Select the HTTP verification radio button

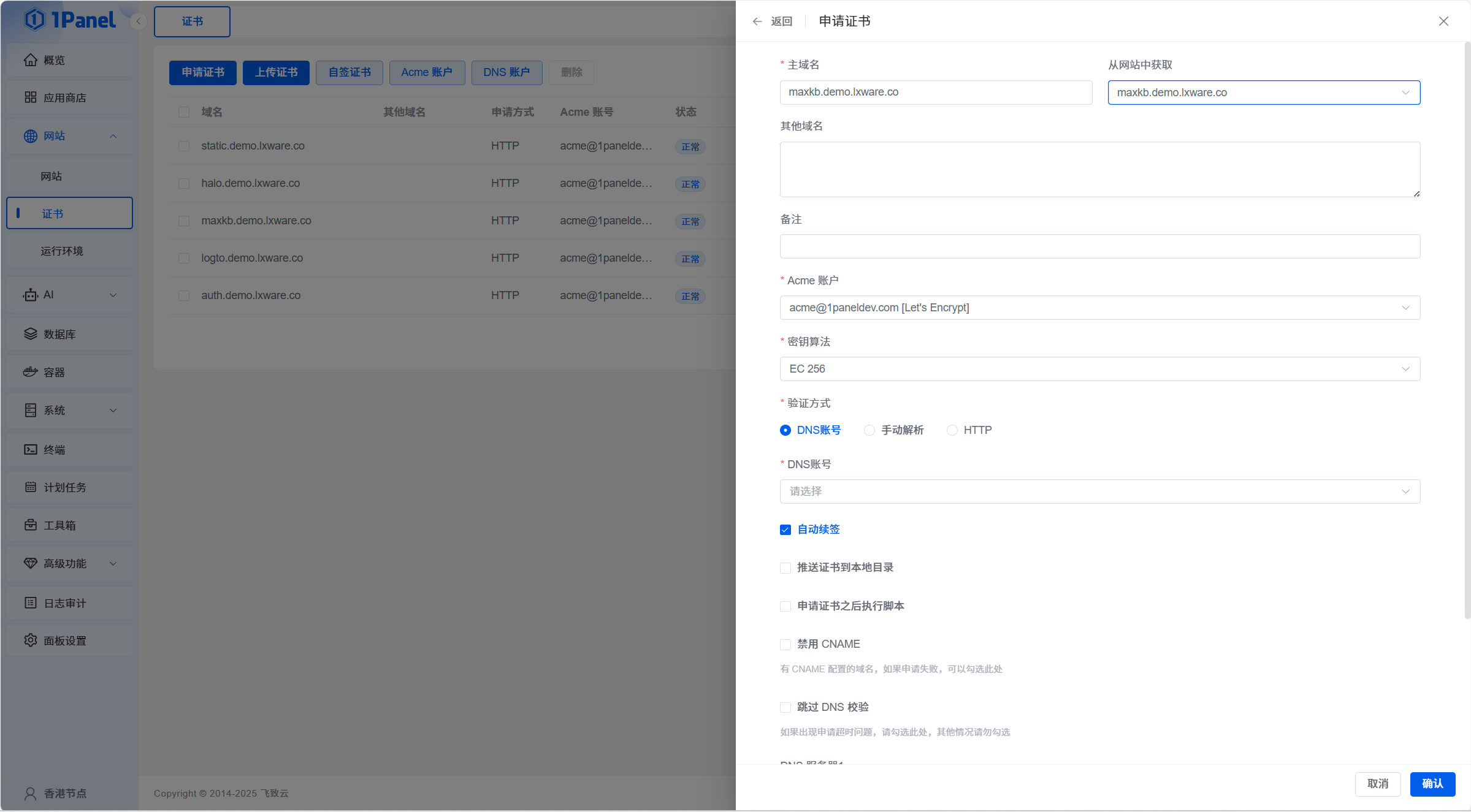point(952,430)
